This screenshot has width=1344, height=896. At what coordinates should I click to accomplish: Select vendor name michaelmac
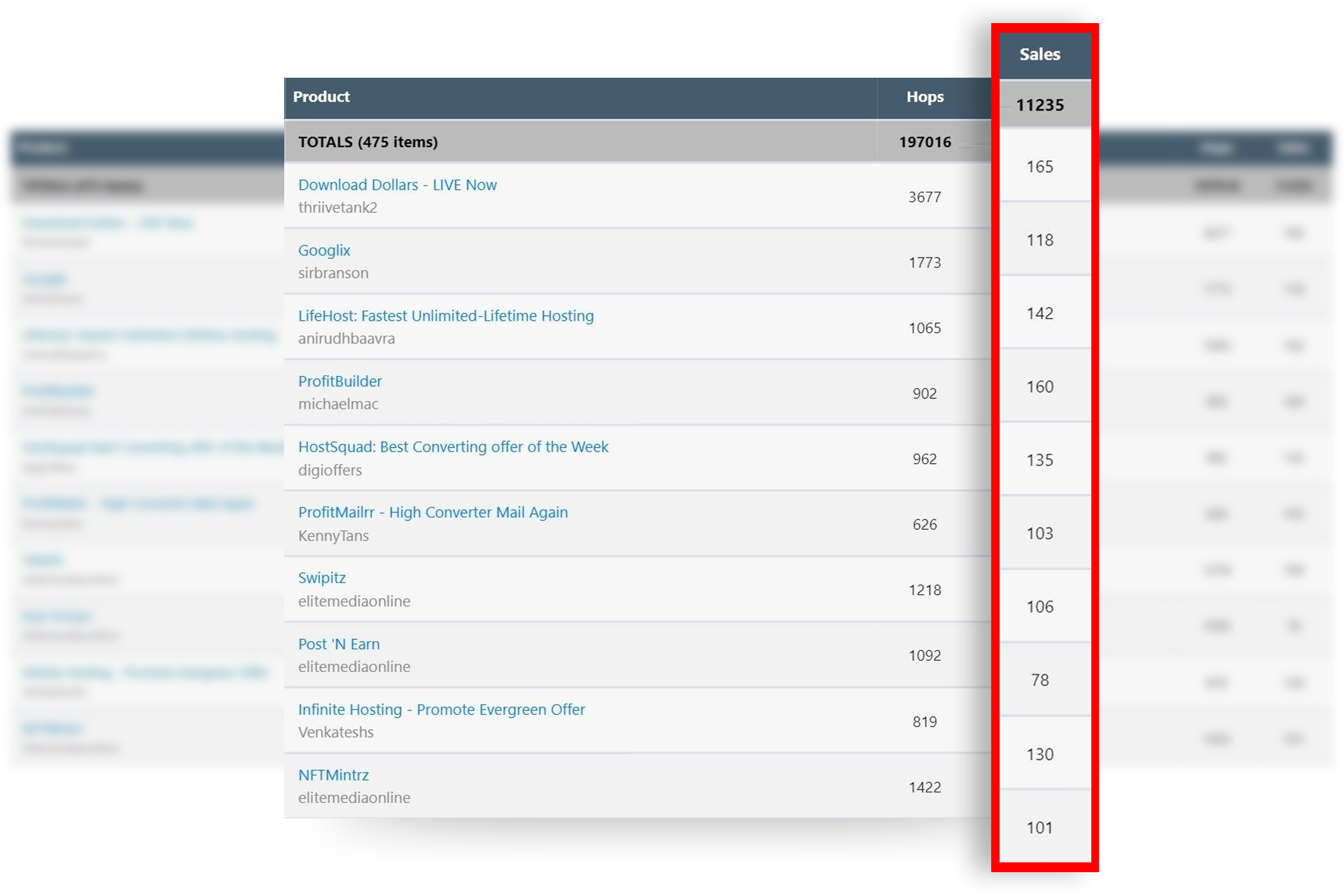(x=338, y=404)
